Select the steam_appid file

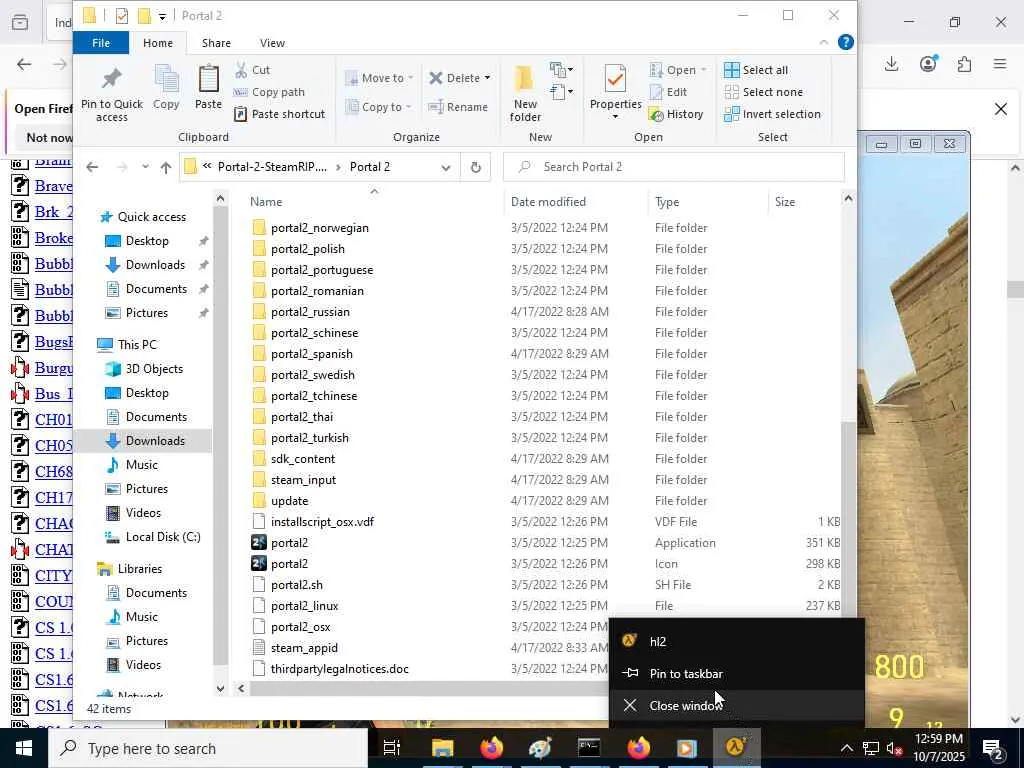(304, 648)
